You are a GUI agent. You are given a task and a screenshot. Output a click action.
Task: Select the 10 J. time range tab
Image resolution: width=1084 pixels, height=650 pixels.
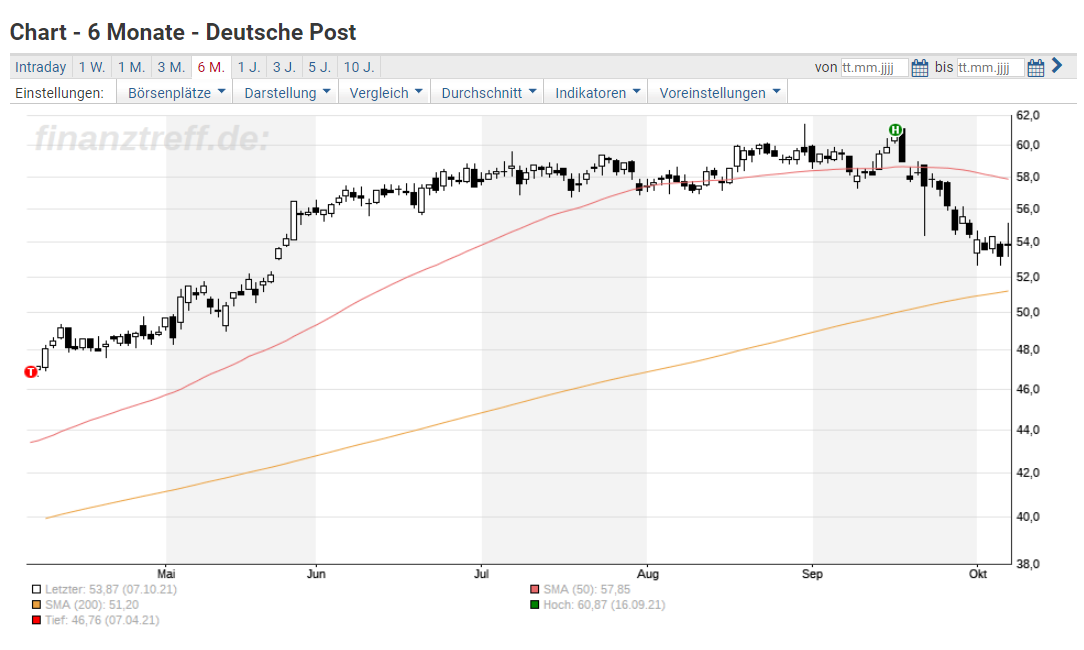click(359, 67)
